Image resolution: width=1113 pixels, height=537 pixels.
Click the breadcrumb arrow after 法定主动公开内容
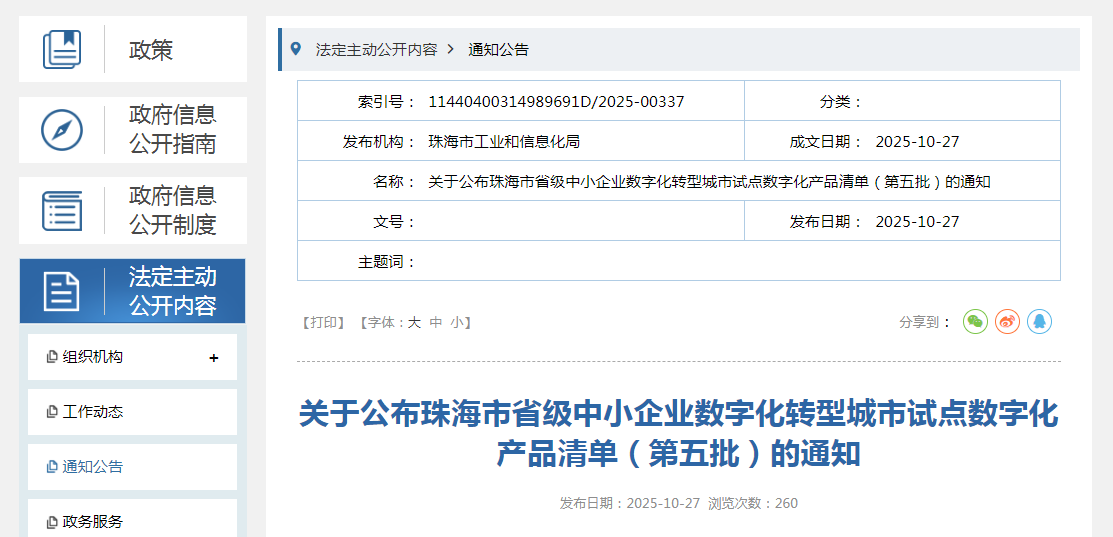(x=450, y=50)
